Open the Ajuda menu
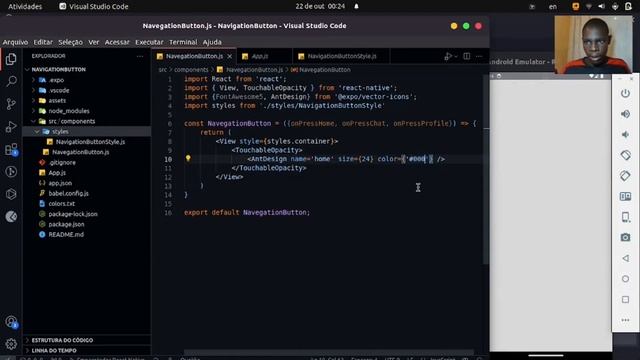Image resolution: width=640 pixels, height=360 pixels. pyautogui.click(x=212, y=42)
